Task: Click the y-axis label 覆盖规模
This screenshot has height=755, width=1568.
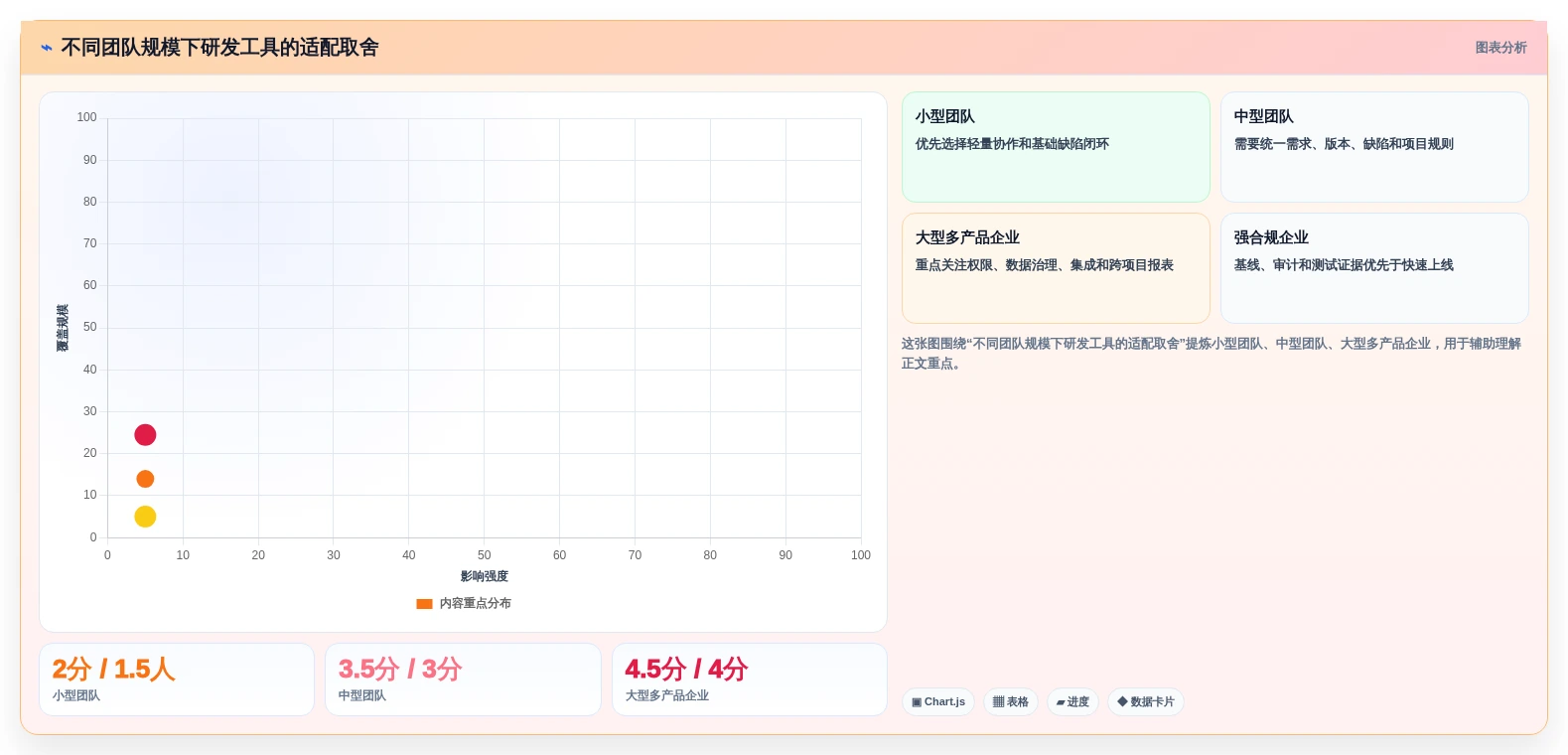Action: click(63, 328)
